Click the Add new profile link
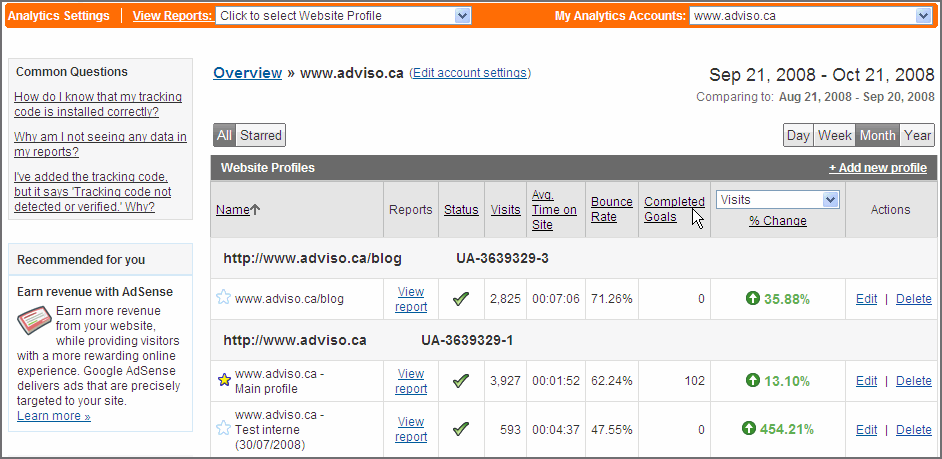The width and height of the screenshot is (942, 459). click(x=877, y=168)
